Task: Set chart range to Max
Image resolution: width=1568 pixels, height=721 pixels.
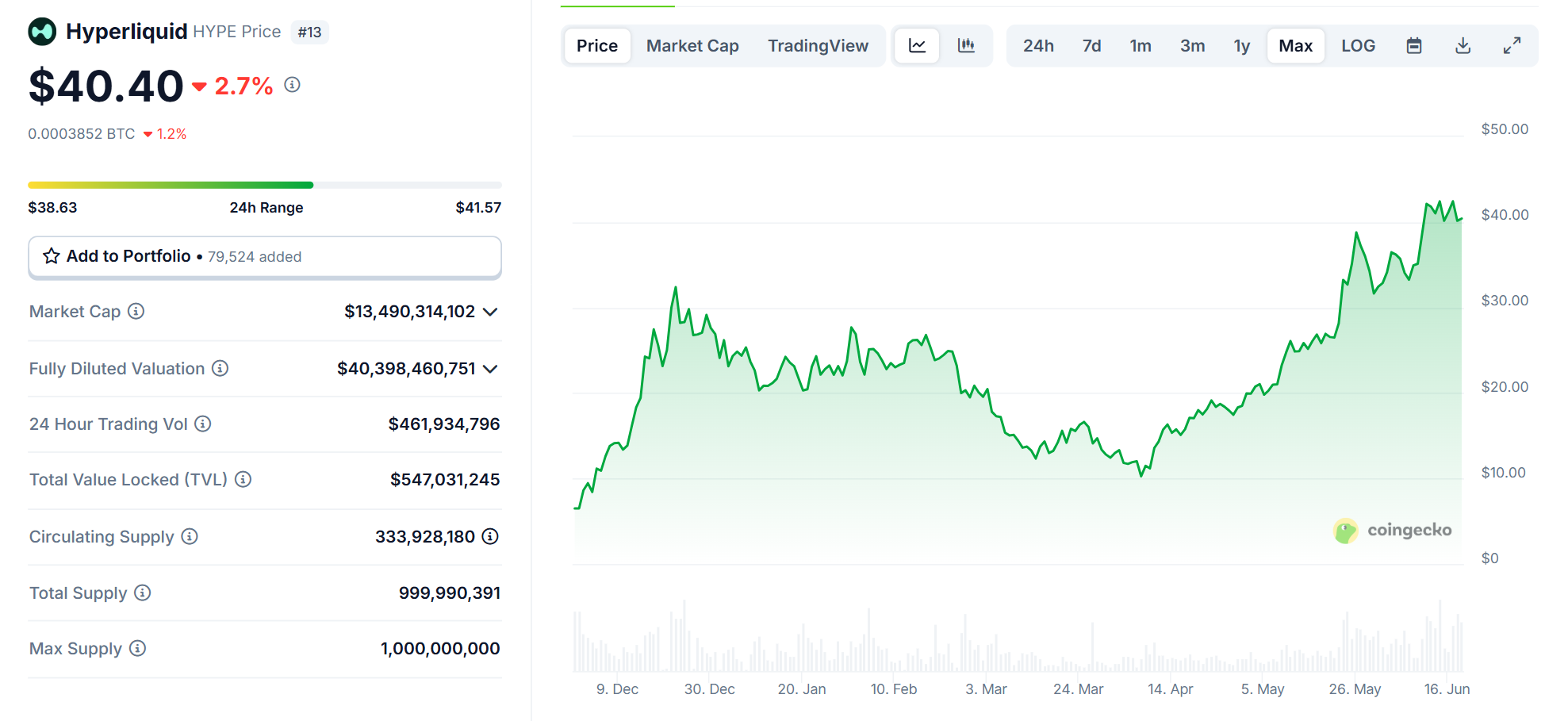Action: pyautogui.click(x=1296, y=46)
